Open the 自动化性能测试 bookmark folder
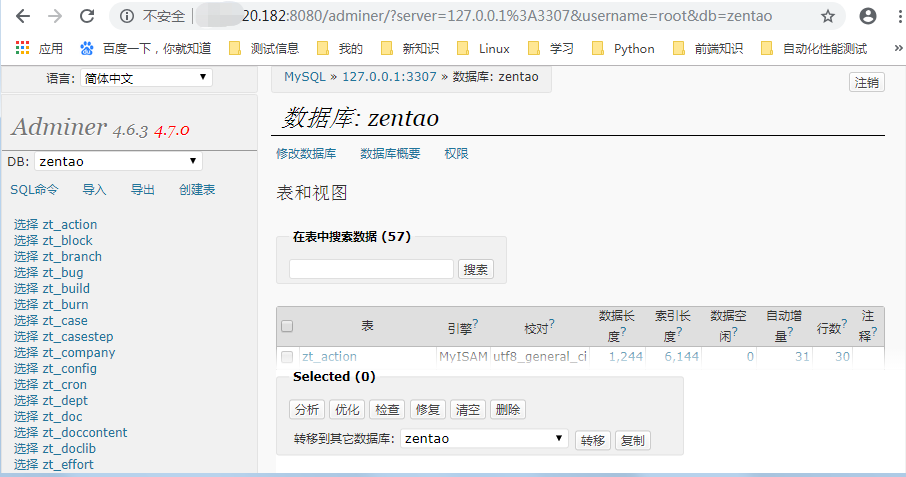The width and height of the screenshot is (906, 477). tap(814, 49)
